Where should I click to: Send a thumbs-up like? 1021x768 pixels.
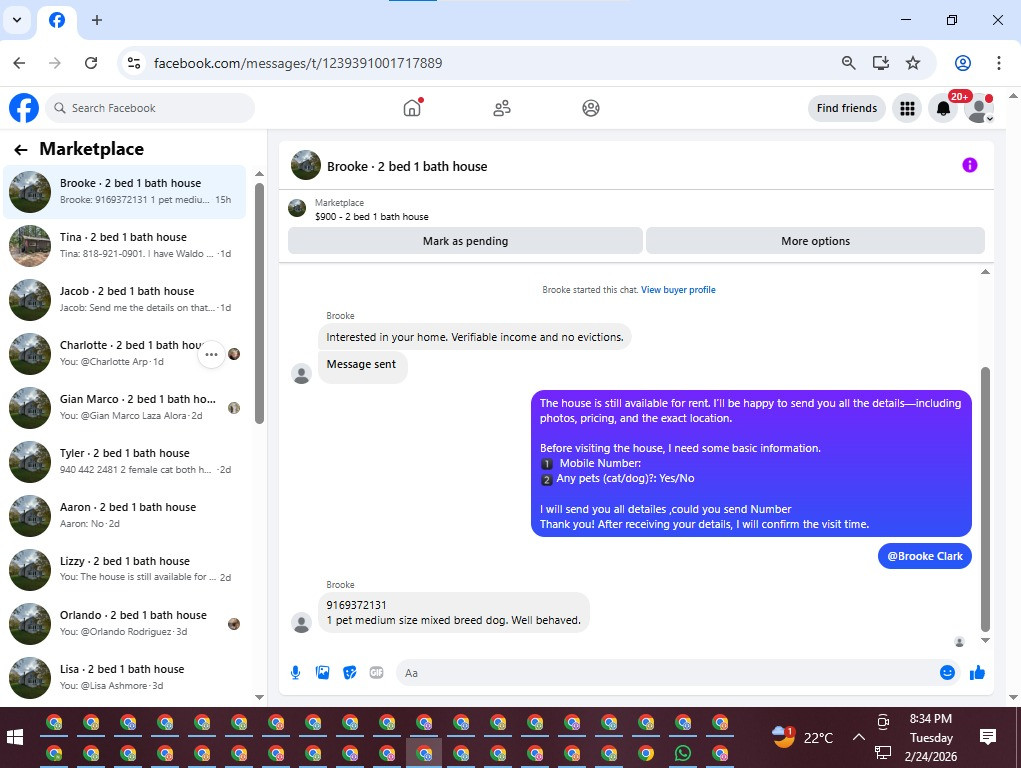coord(977,673)
